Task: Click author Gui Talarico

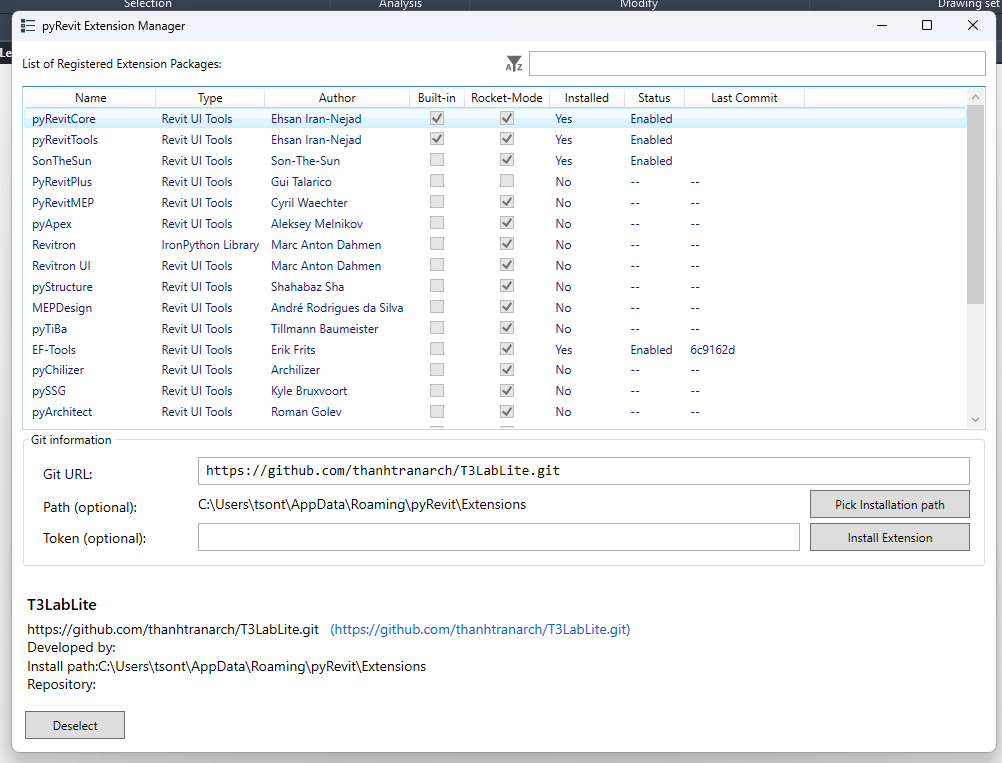Action: tap(301, 181)
